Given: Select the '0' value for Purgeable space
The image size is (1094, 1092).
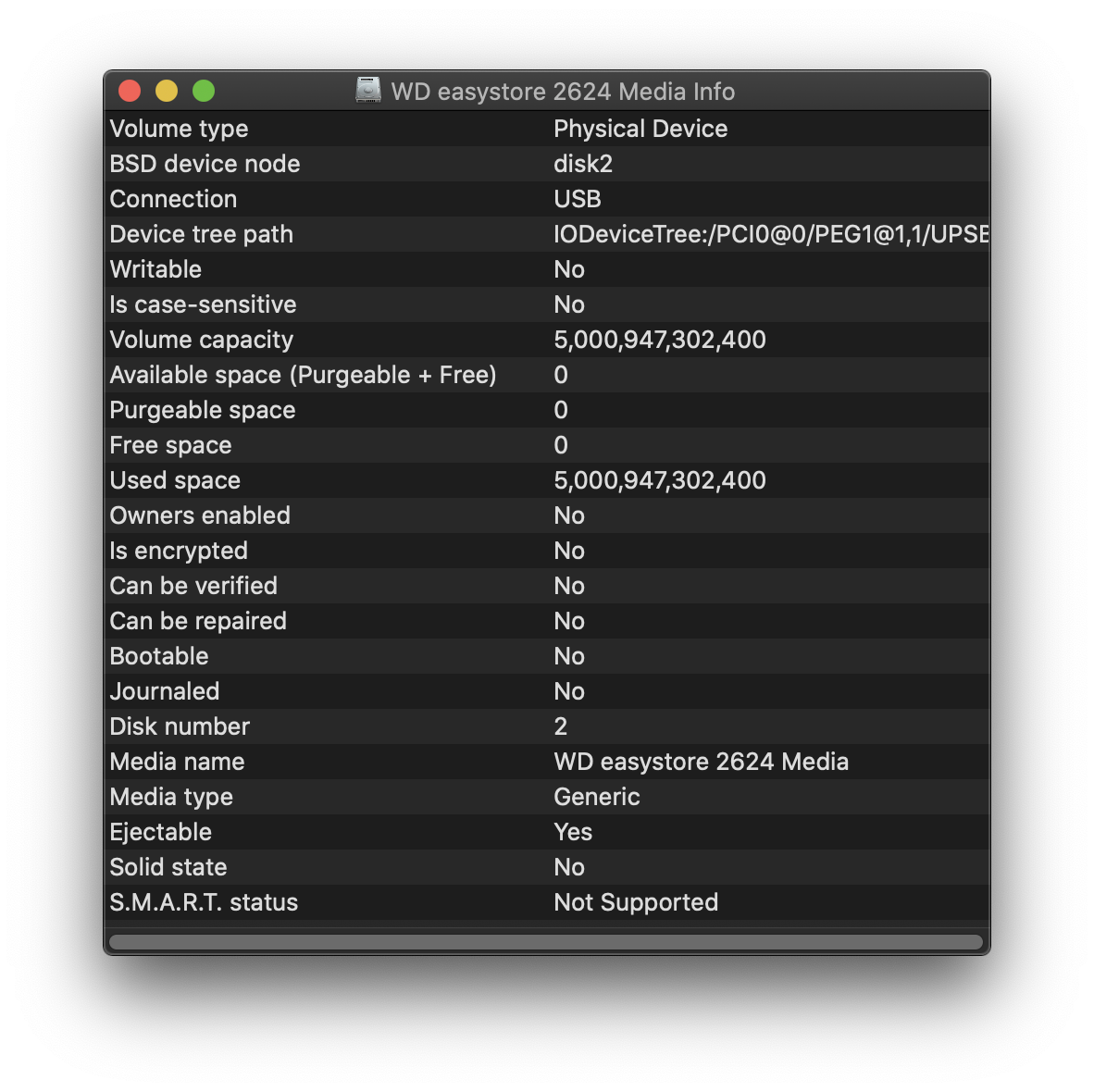Looking at the screenshot, I should 561,410.
